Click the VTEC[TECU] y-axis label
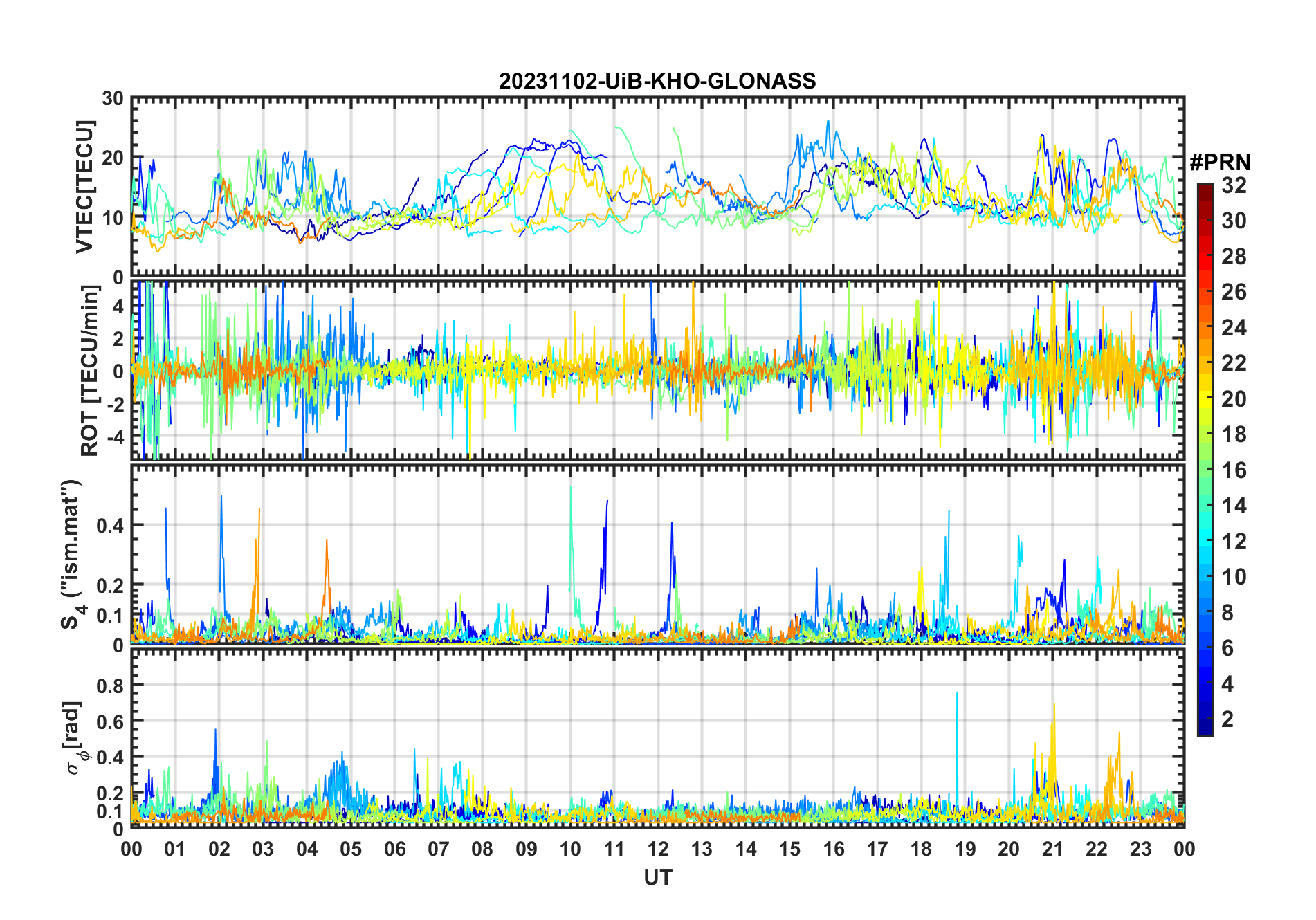This screenshot has height=920, width=1316. (x=84, y=187)
